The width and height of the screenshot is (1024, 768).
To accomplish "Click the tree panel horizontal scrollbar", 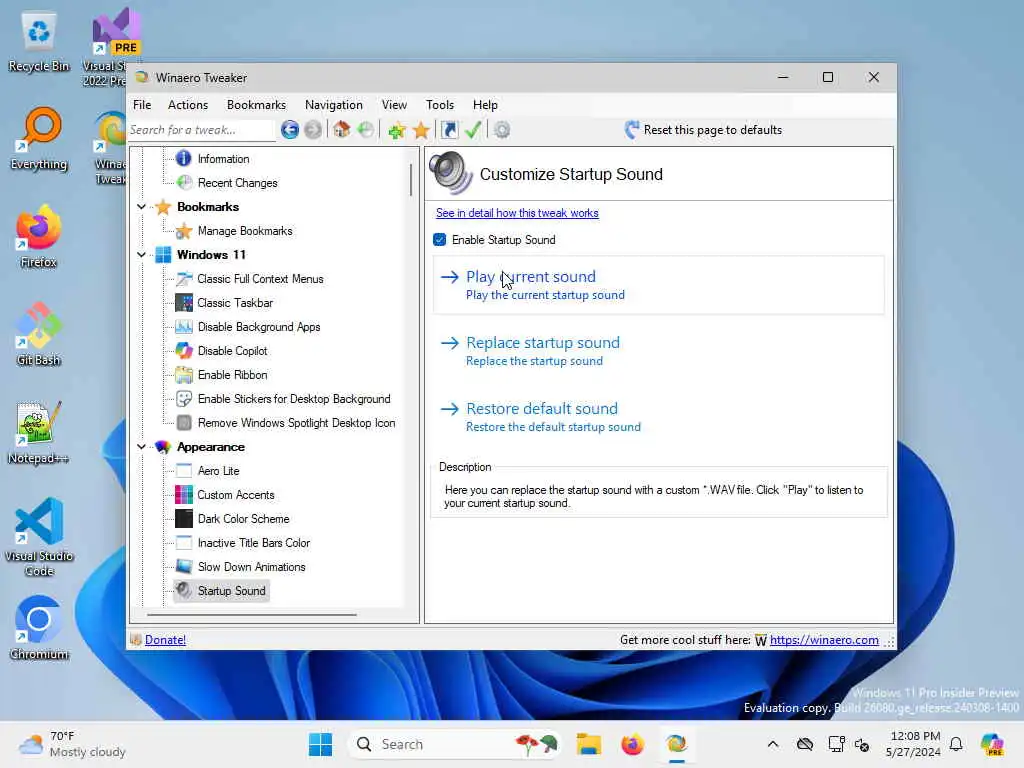I will click(x=251, y=615).
